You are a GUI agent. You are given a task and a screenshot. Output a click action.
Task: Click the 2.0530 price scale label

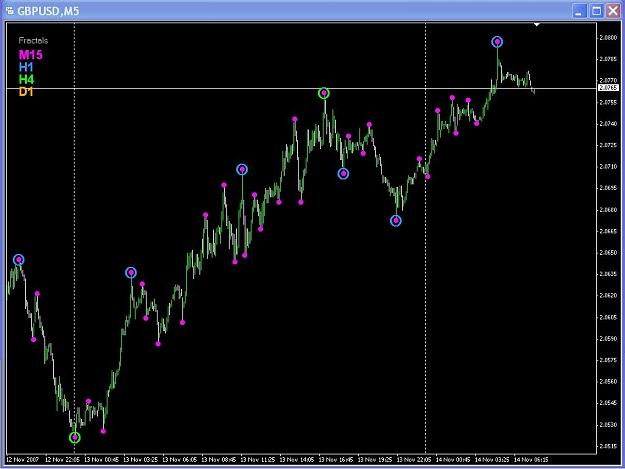tap(608, 425)
